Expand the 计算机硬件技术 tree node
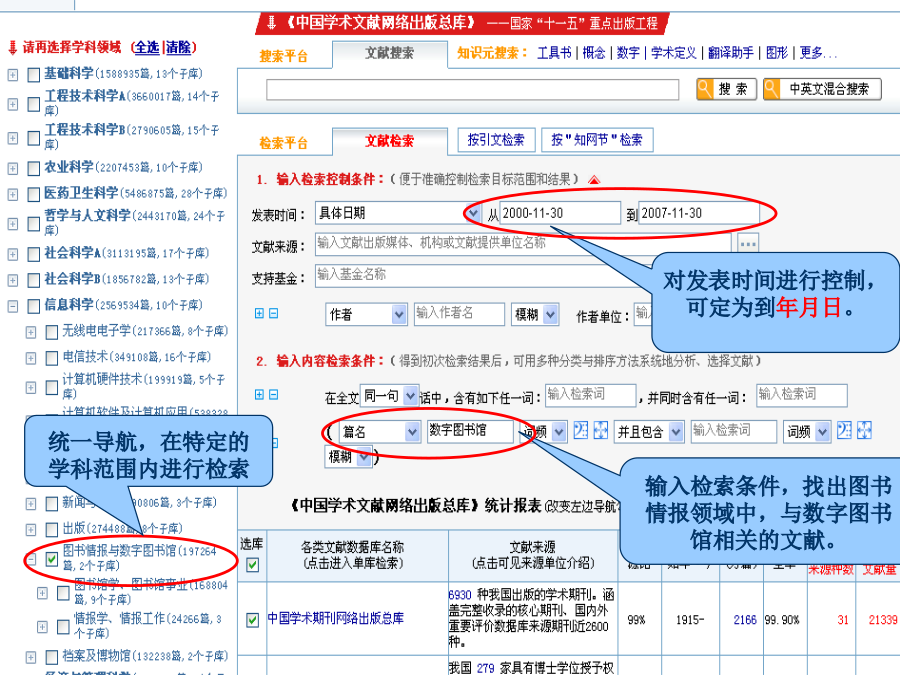900x675 pixels. click(31, 387)
